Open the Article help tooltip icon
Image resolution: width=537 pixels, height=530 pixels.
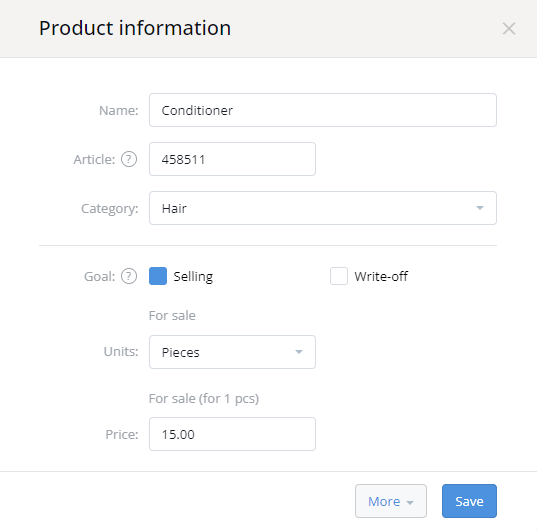(129, 159)
